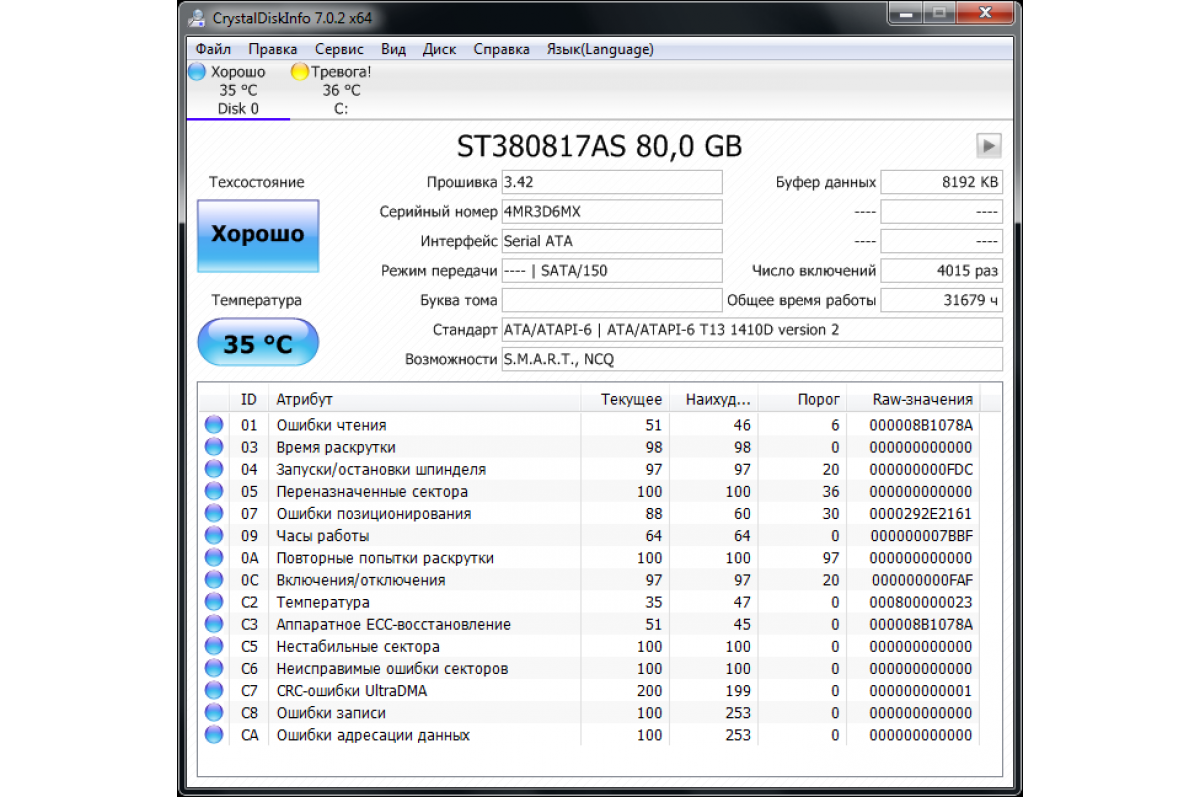1200x797 pixels.
Task: Open the Правка menu
Action: click(273, 49)
